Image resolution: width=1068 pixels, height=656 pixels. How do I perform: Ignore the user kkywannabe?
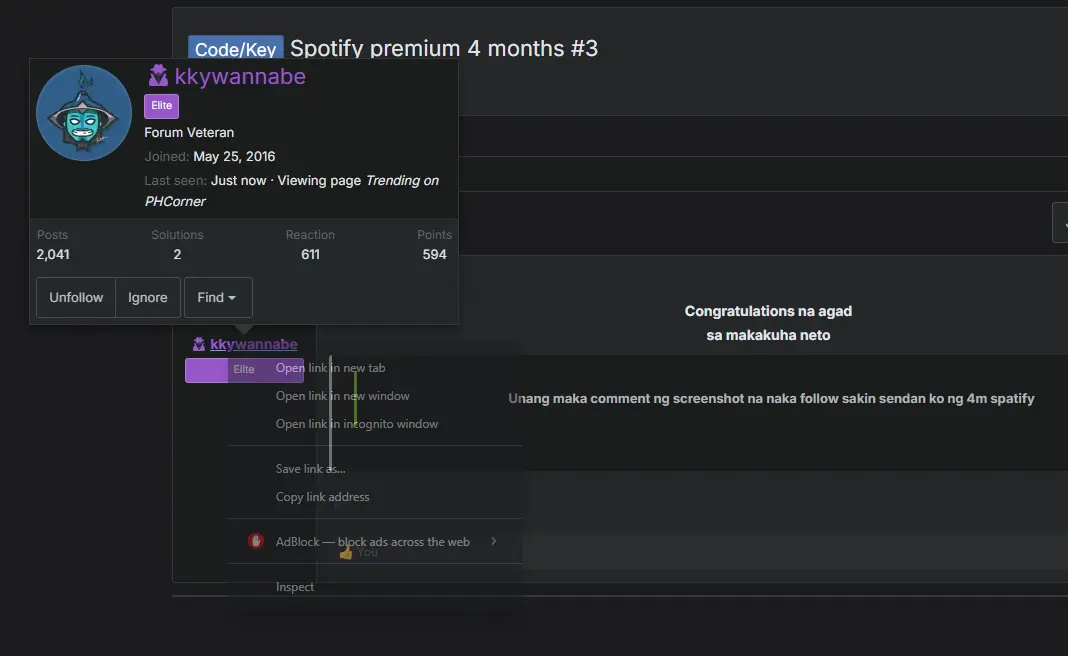click(x=148, y=297)
